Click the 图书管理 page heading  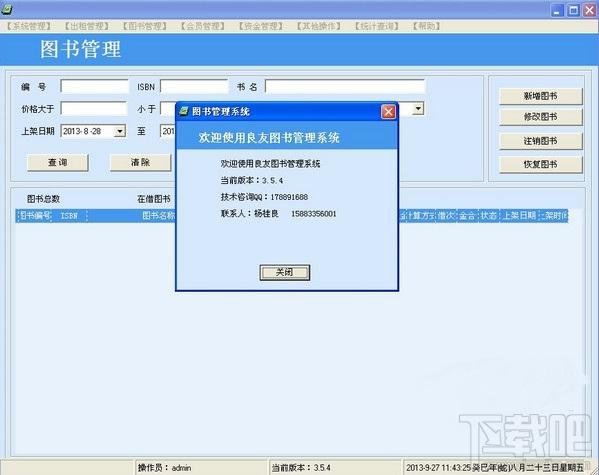pos(81,49)
